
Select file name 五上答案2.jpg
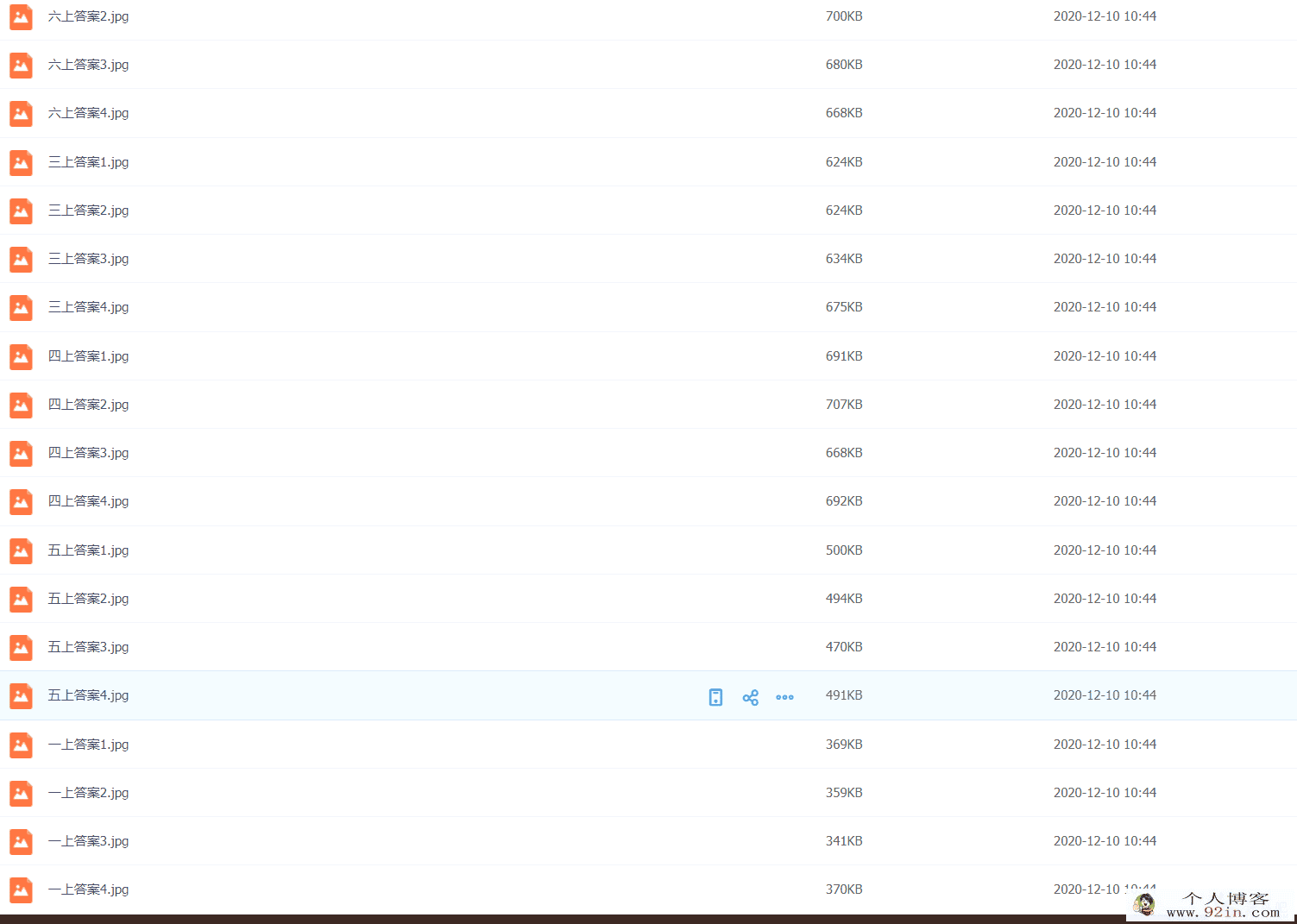(88, 599)
